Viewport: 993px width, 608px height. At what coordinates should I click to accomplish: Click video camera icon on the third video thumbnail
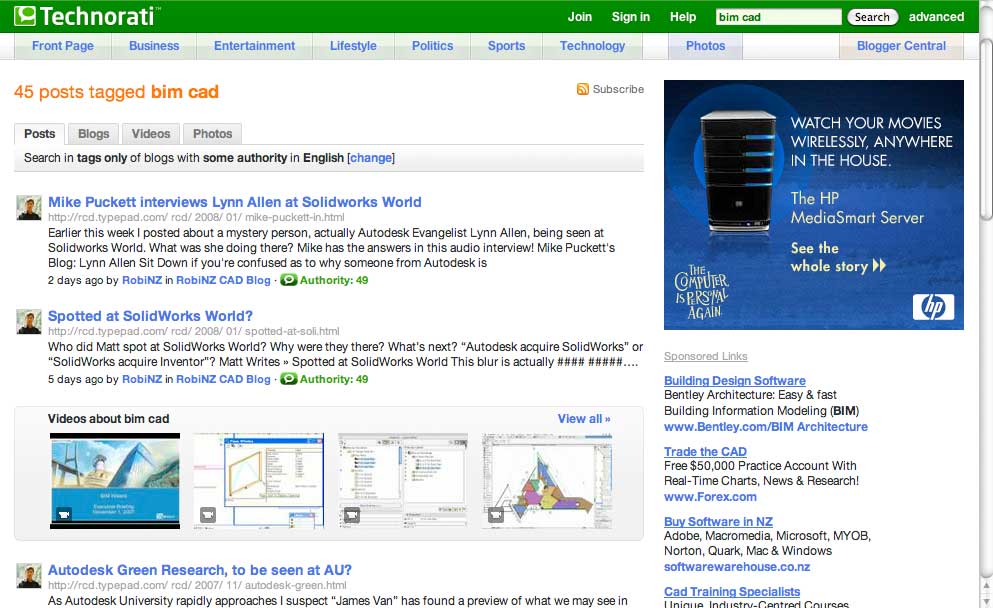[351, 515]
